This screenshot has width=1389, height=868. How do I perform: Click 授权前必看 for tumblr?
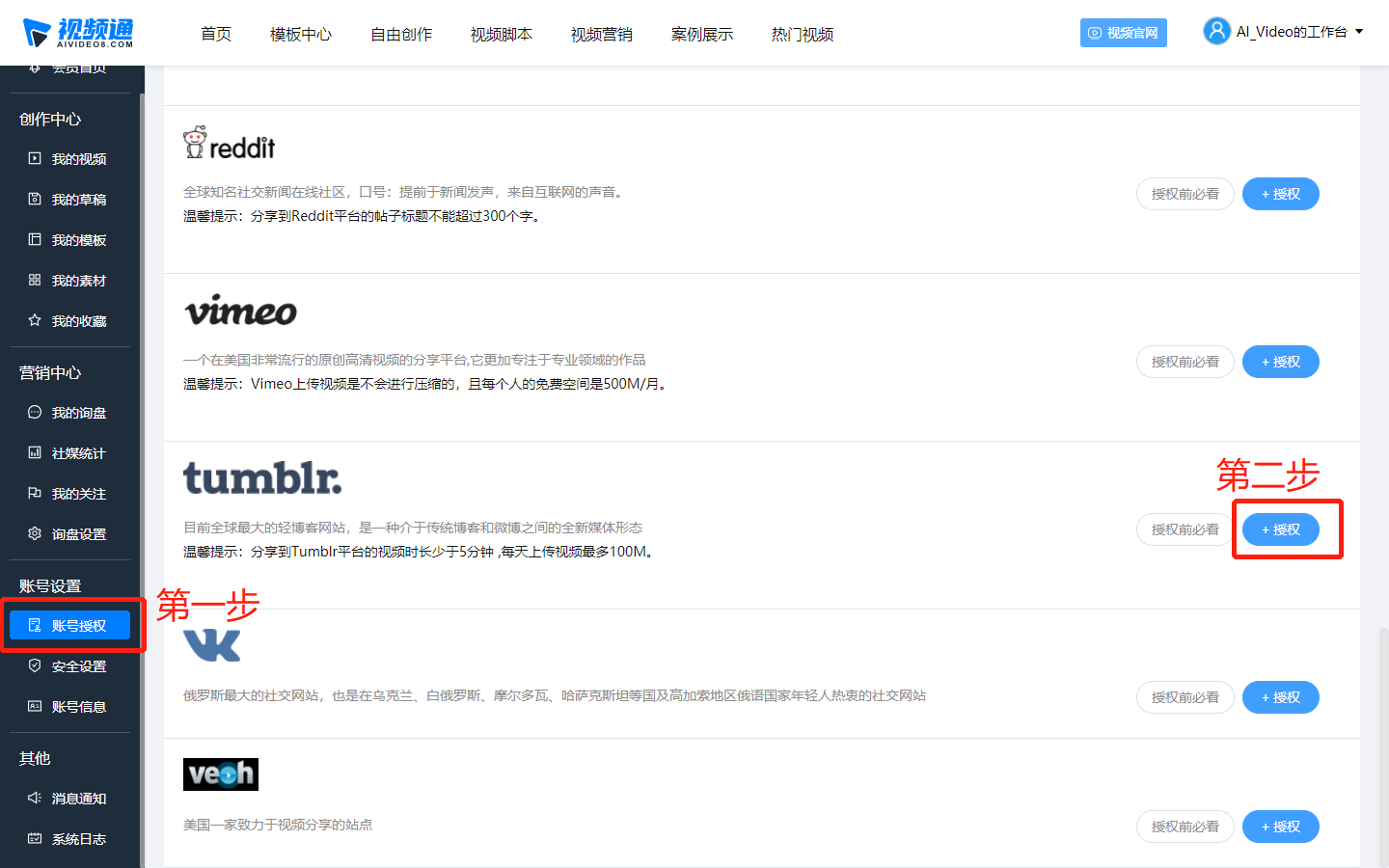coord(1185,529)
